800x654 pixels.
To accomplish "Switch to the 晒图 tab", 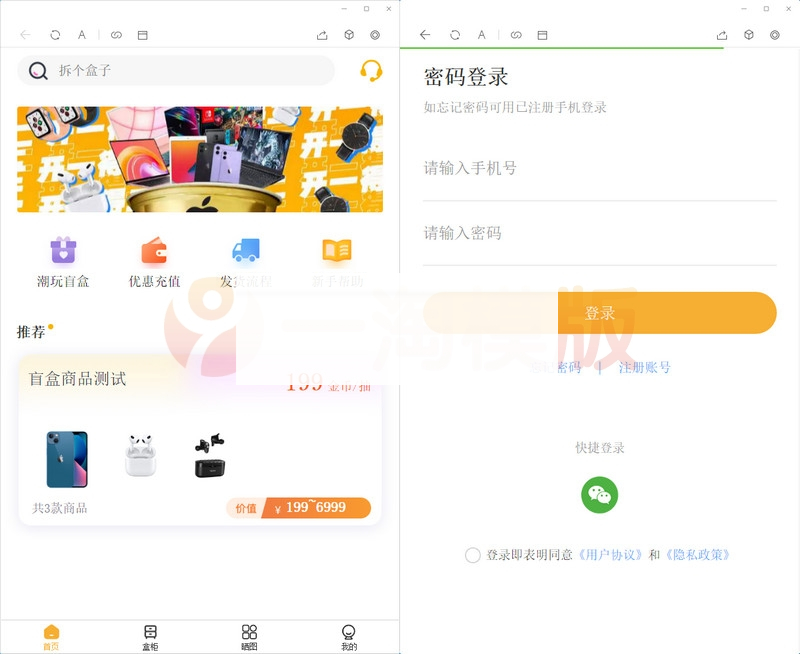I will pyautogui.click(x=249, y=636).
